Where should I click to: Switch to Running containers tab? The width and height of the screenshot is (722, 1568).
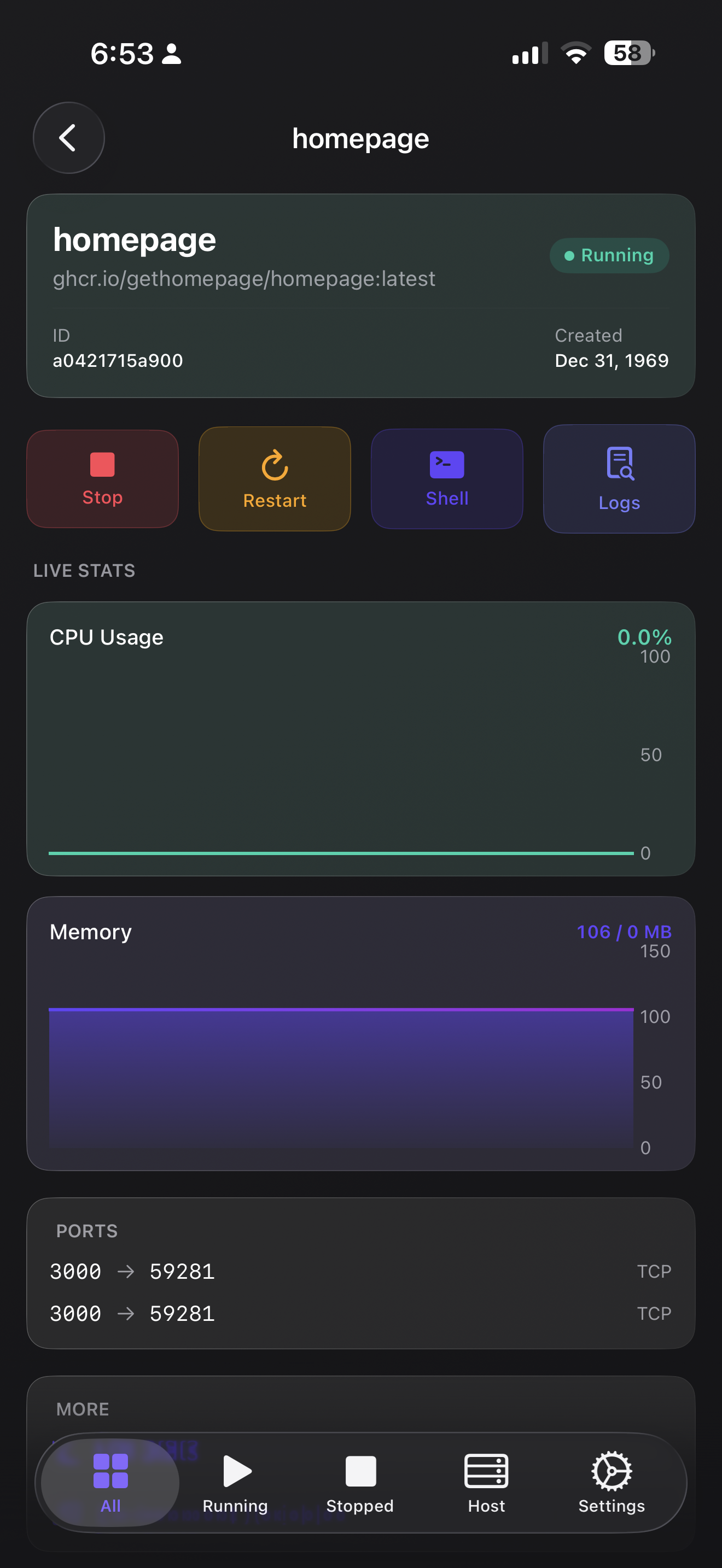pos(235,1483)
